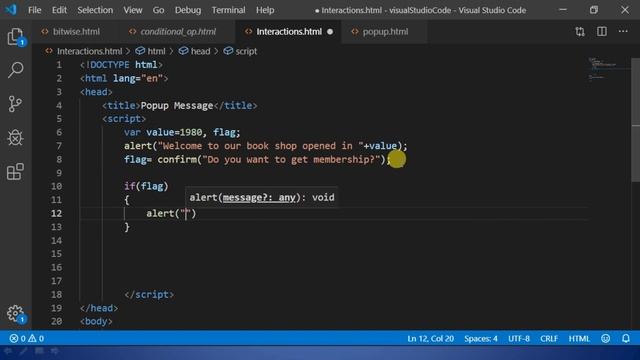Click the vertical editor scrollbar
This screenshot has height=360, width=640.
point(636,120)
